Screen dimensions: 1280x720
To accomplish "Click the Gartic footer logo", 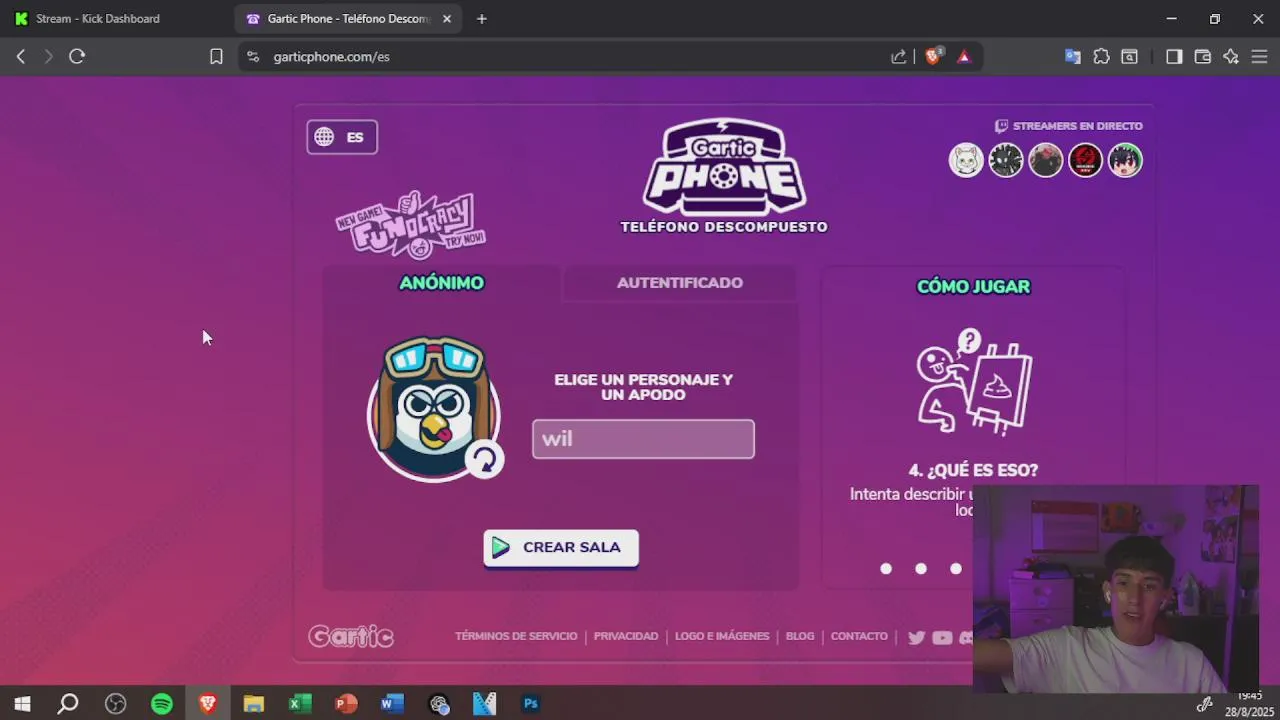I will (351, 637).
